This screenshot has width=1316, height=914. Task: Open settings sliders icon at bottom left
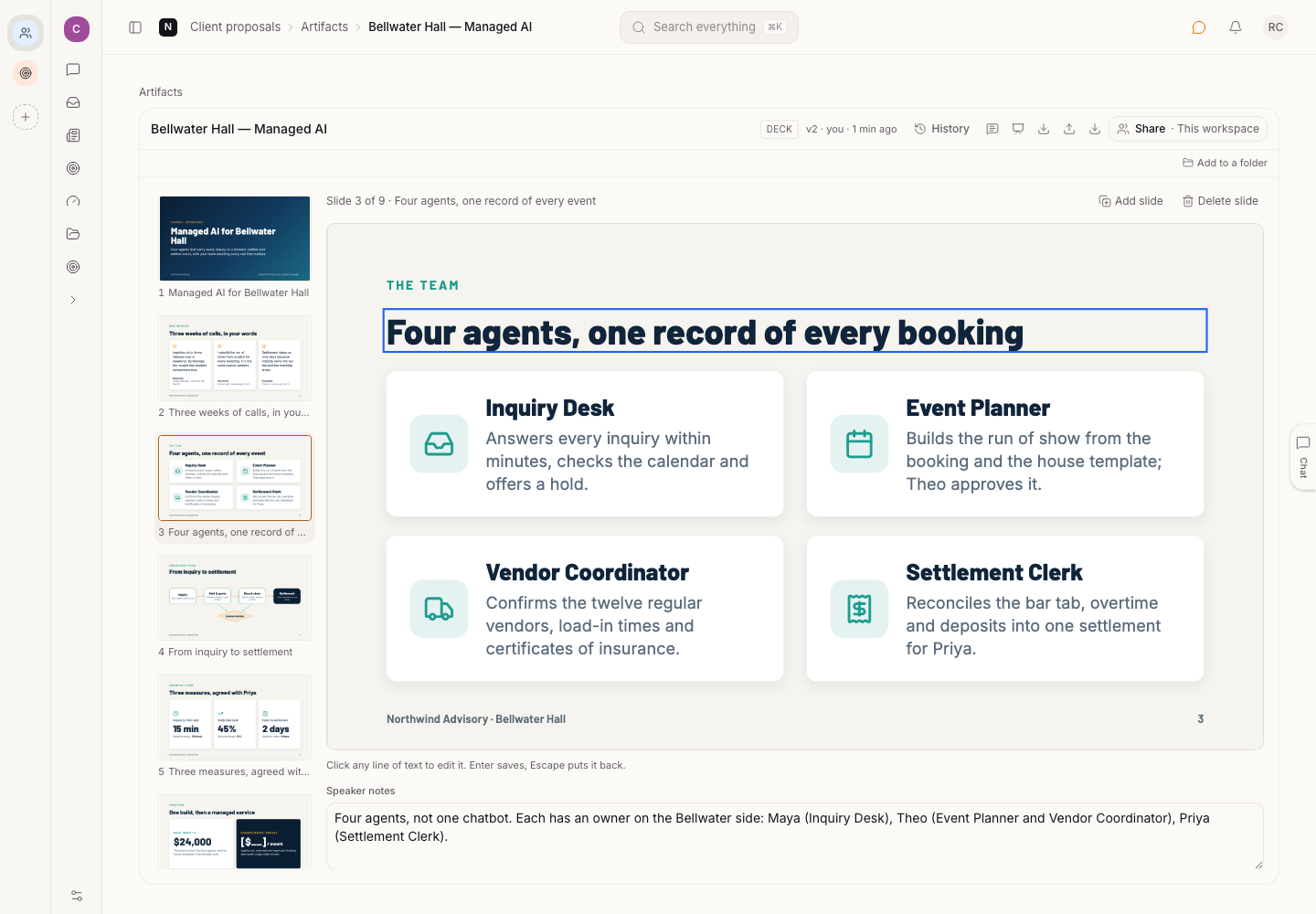pos(77,896)
